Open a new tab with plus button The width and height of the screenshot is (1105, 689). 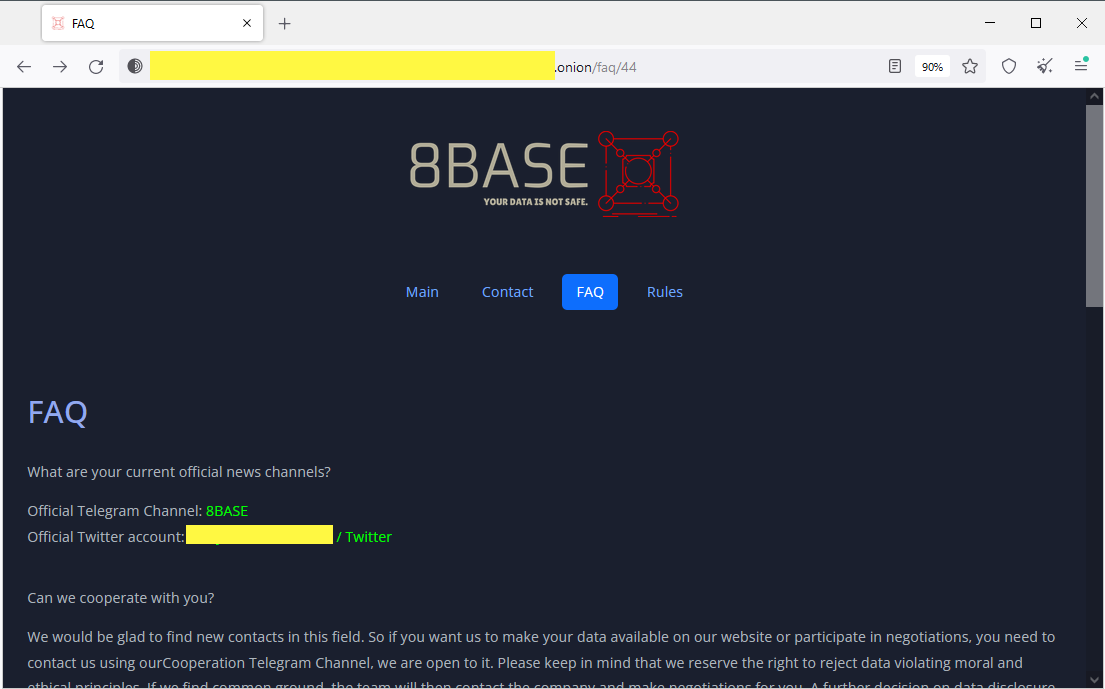pyautogui.click(x=284, y=23)
